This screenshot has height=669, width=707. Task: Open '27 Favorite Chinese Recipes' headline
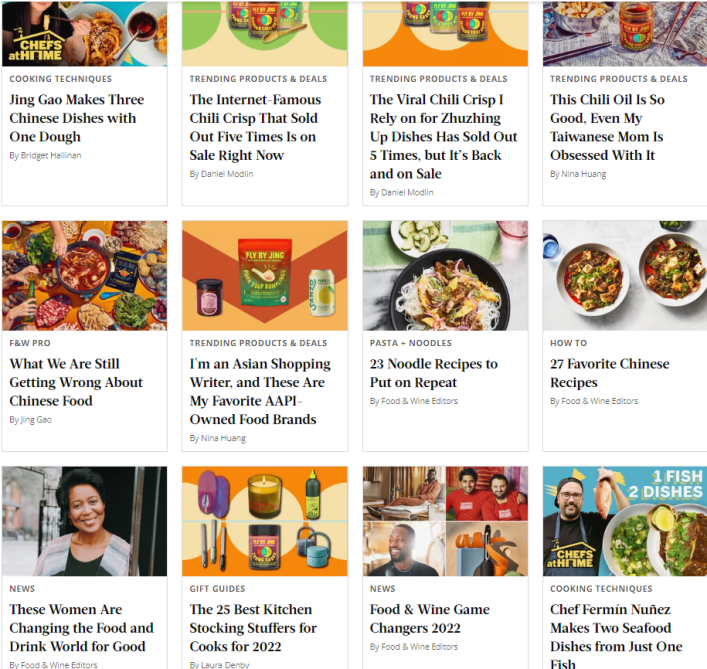610,373
